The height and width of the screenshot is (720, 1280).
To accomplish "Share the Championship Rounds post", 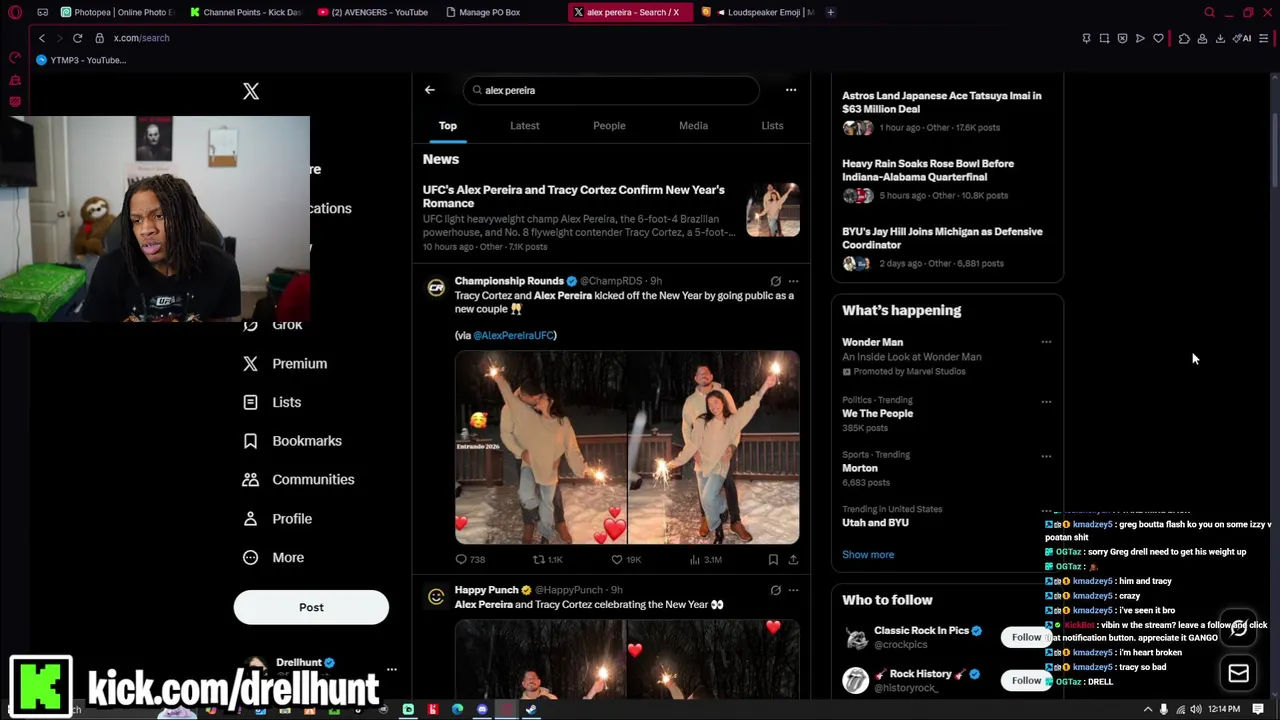I will (x=793, y=560).
